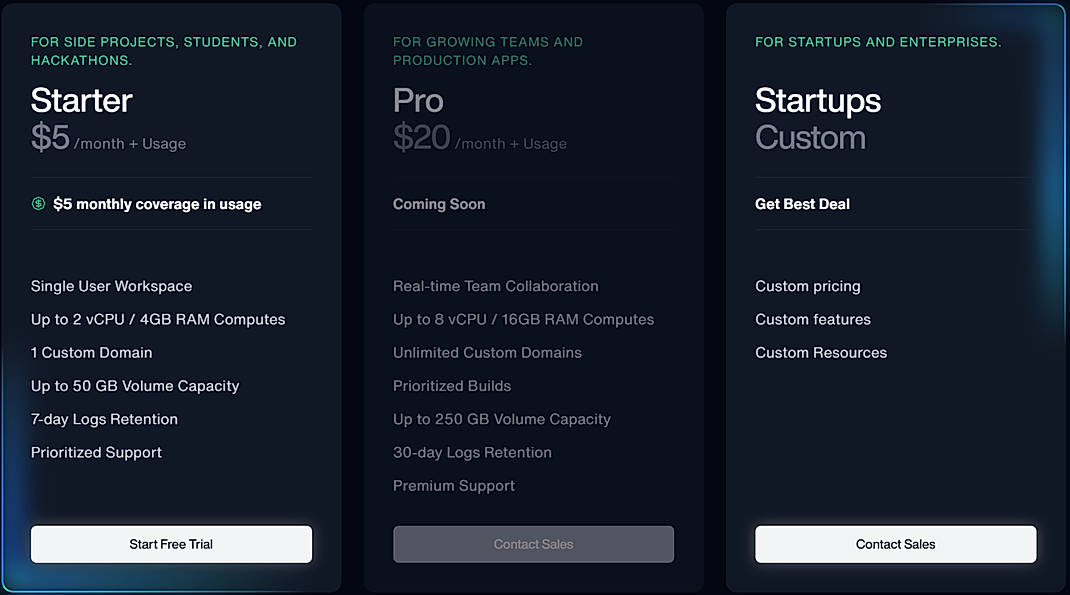Click "/month + Usage" beside the $20 price
1070x595 pixels.
[x=510, y=144]
